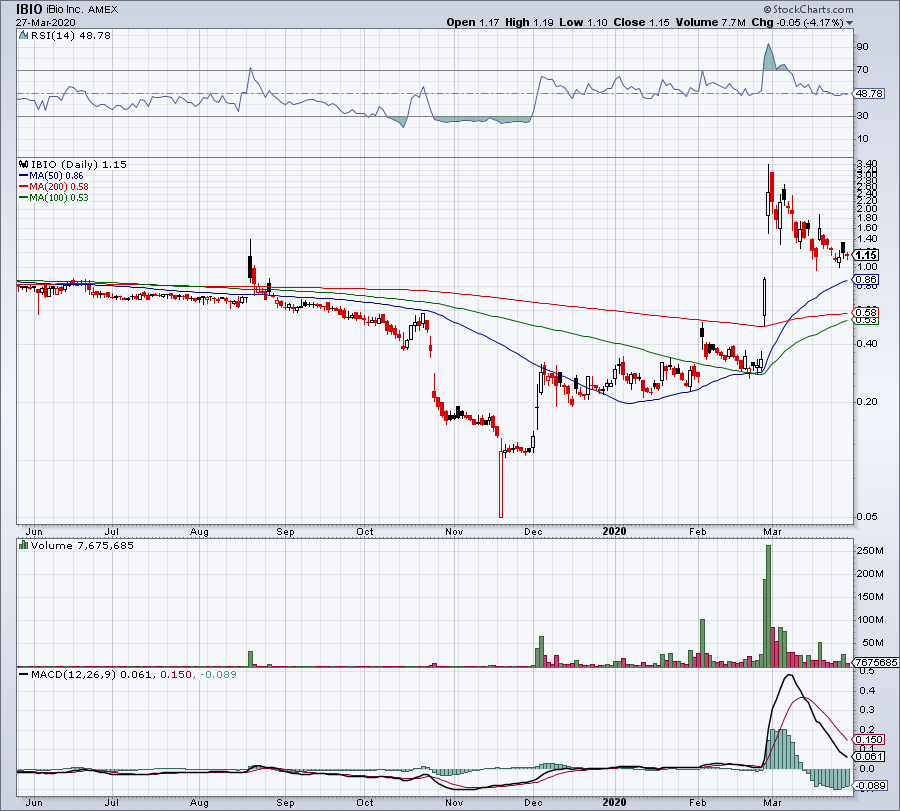
Task: Click the IBIO ticker symbol title
Action: (27, 9)
